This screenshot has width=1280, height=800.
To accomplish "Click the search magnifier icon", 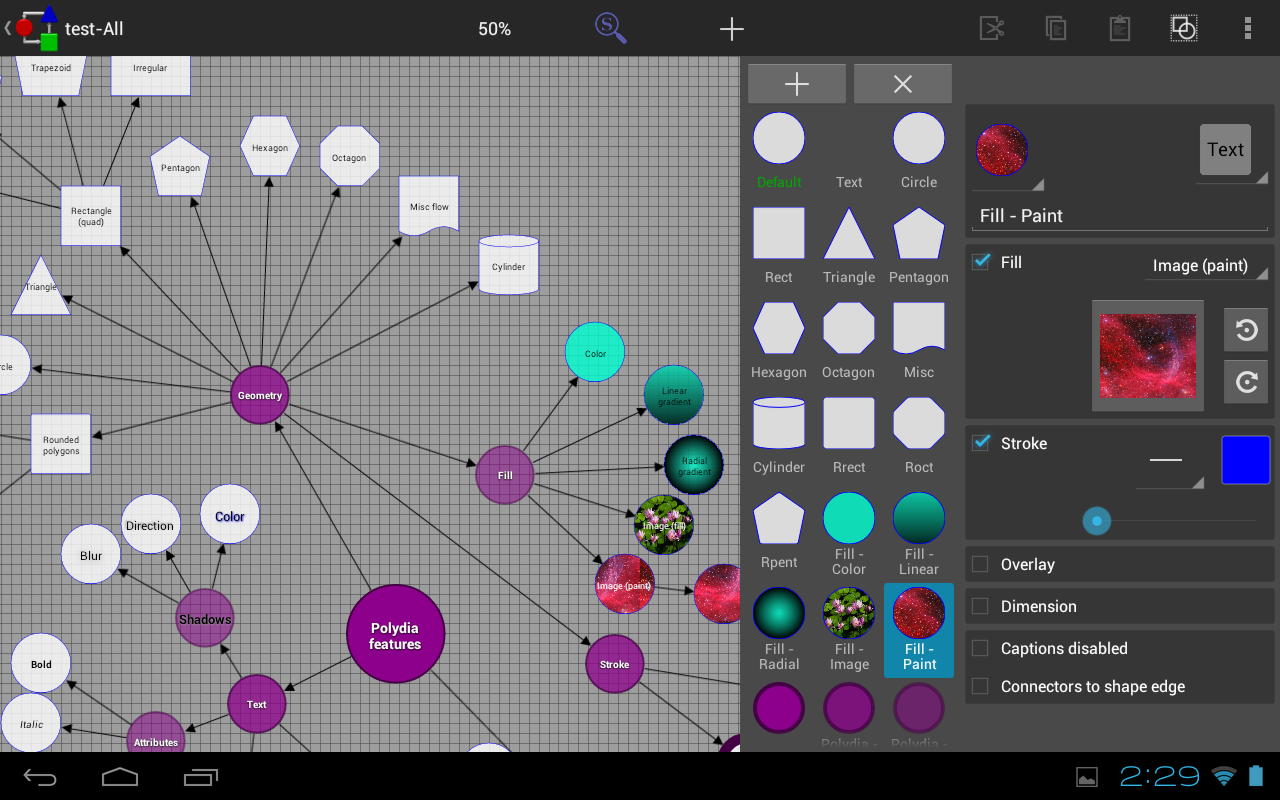I will (610, 27).
